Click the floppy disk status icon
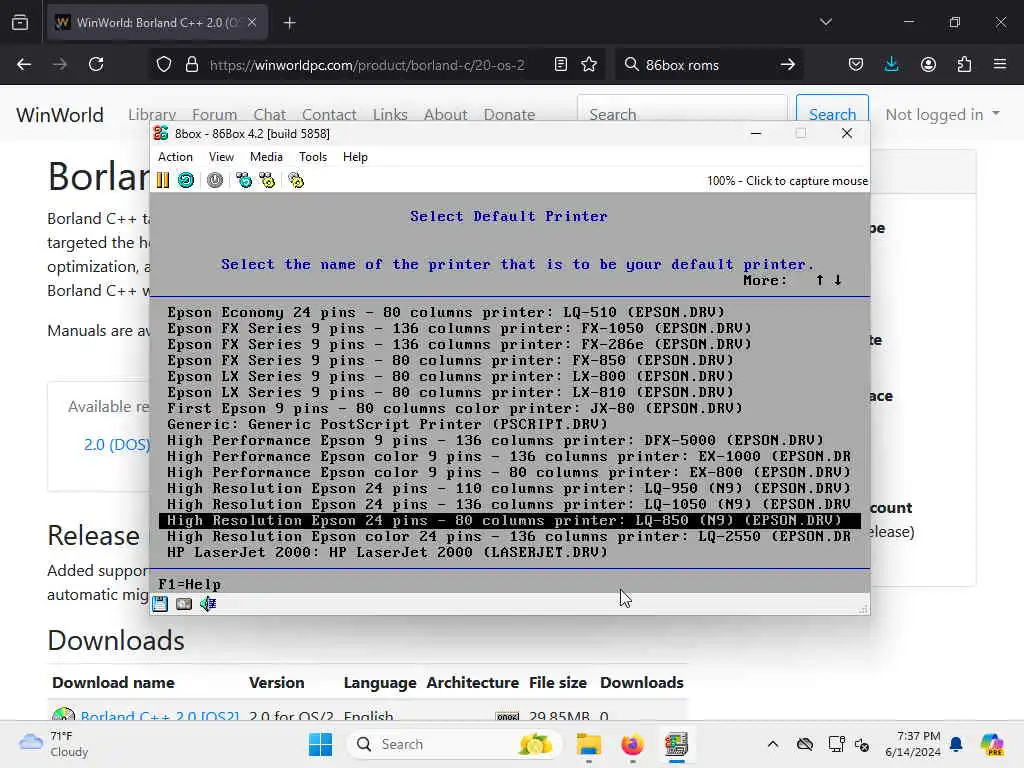 [160, 603]
